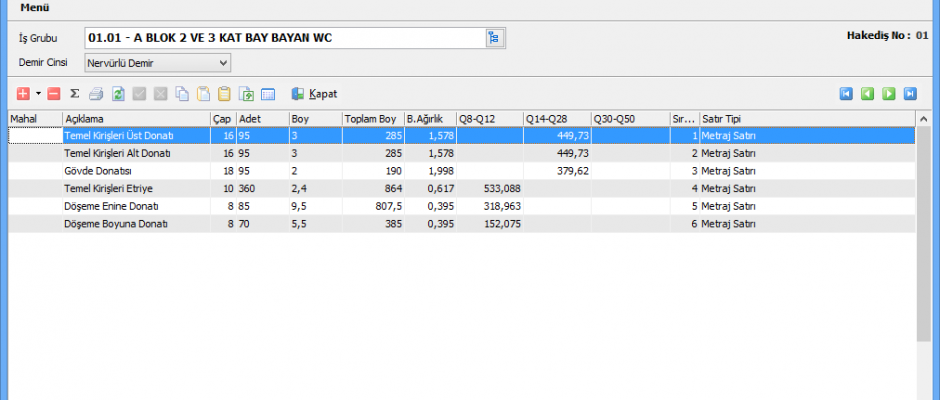
Task: Sort by the Açıklama column header
Action: pos(135,119)
